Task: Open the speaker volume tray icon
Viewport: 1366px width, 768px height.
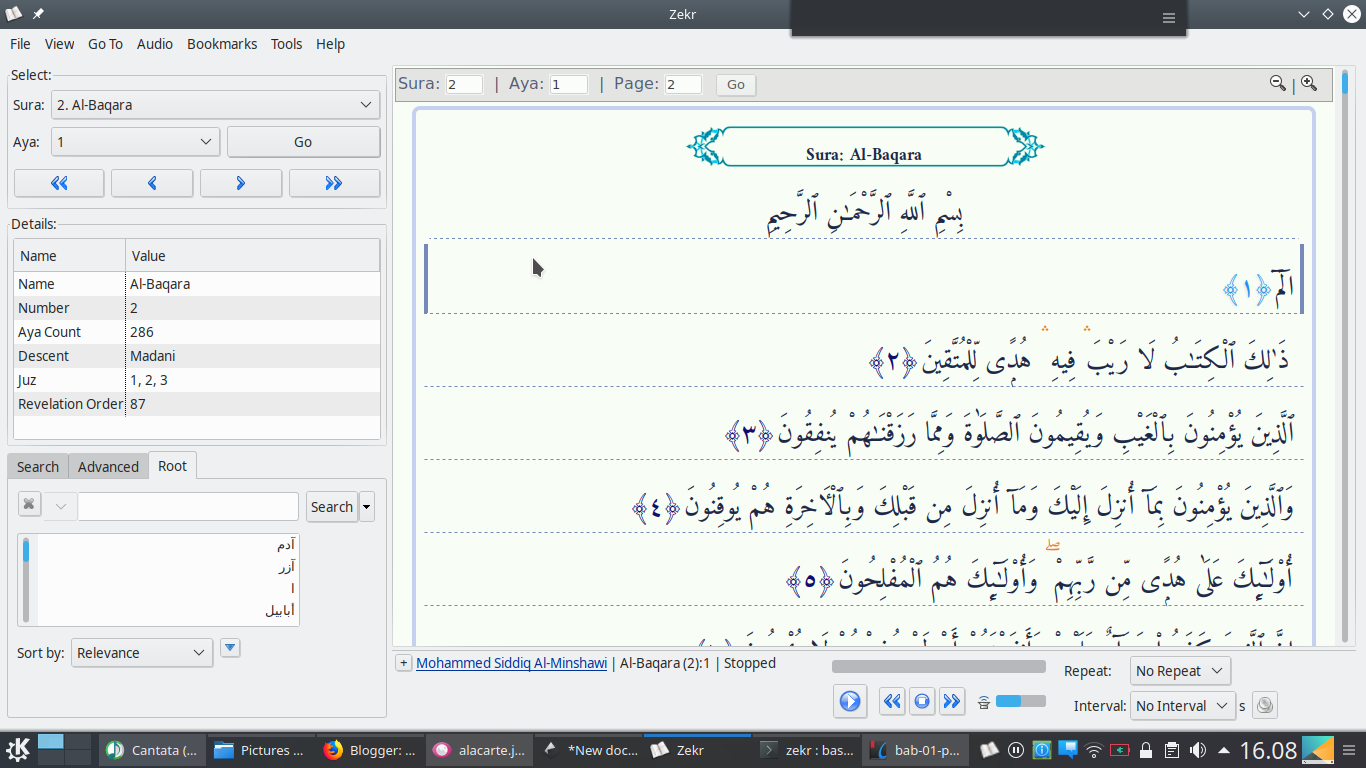Action: tap(1198, 749)
